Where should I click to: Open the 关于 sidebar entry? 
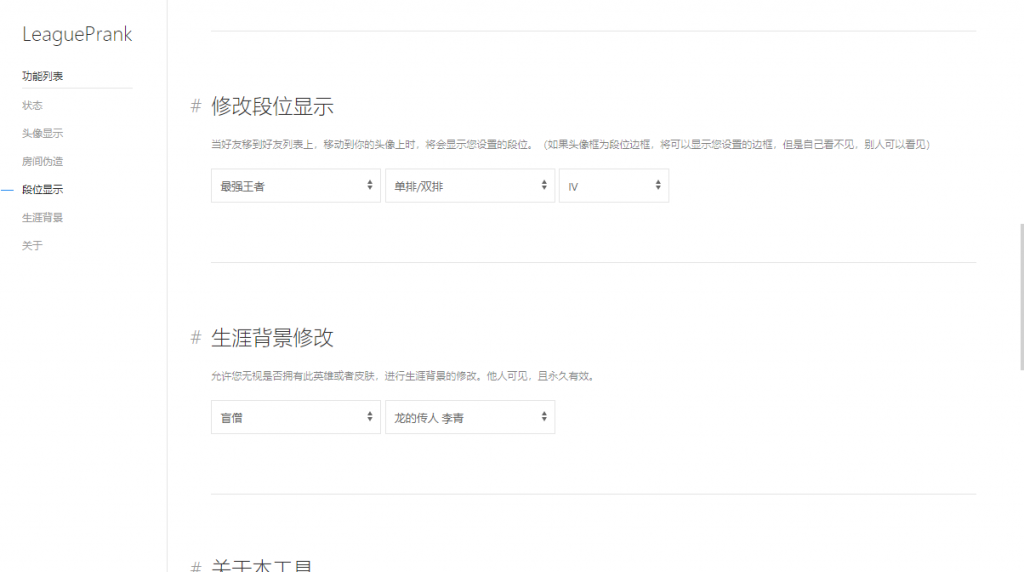[x=33, y=245]
